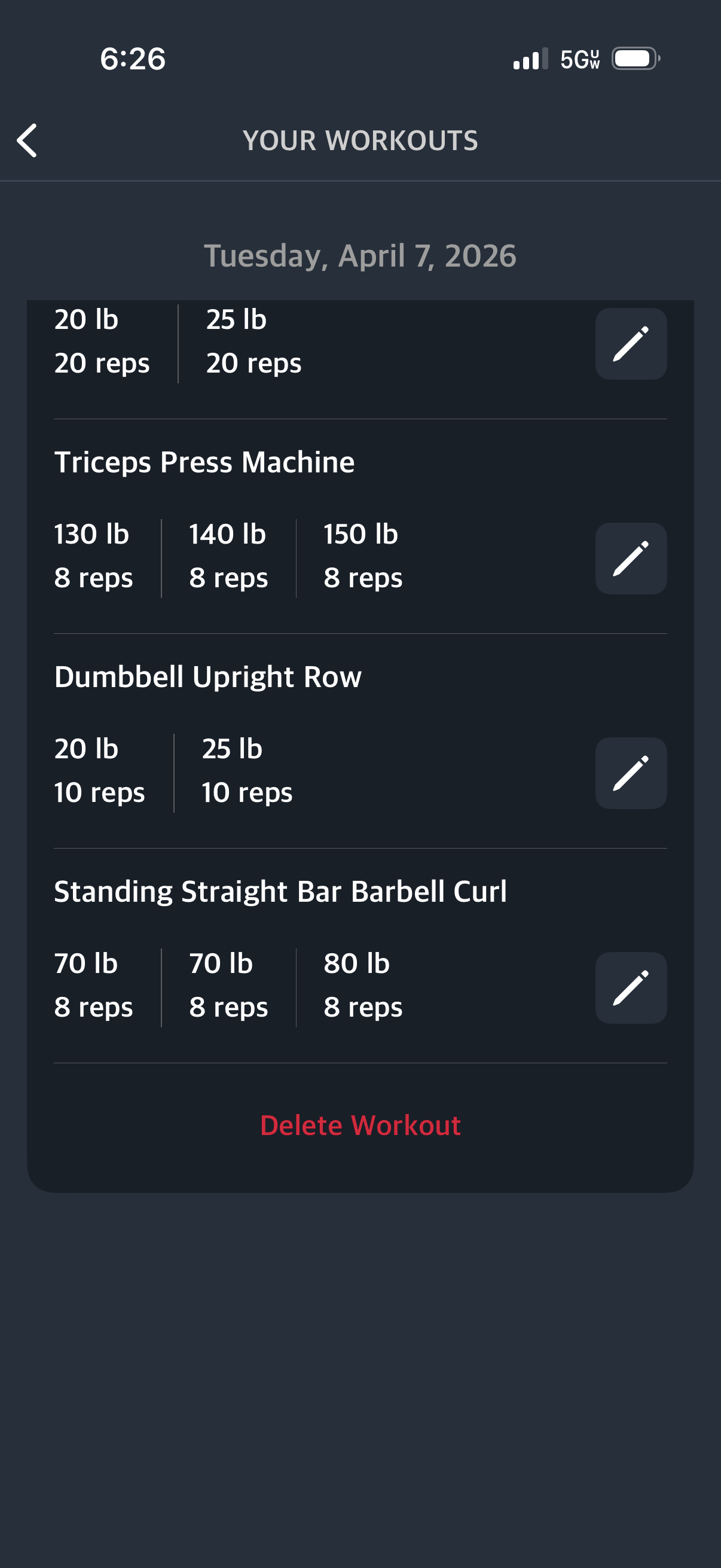This screenshot has width=721, height=1568.
Task: Tap the 130 lb 8 reps set
Action: [x=93, y=556]
